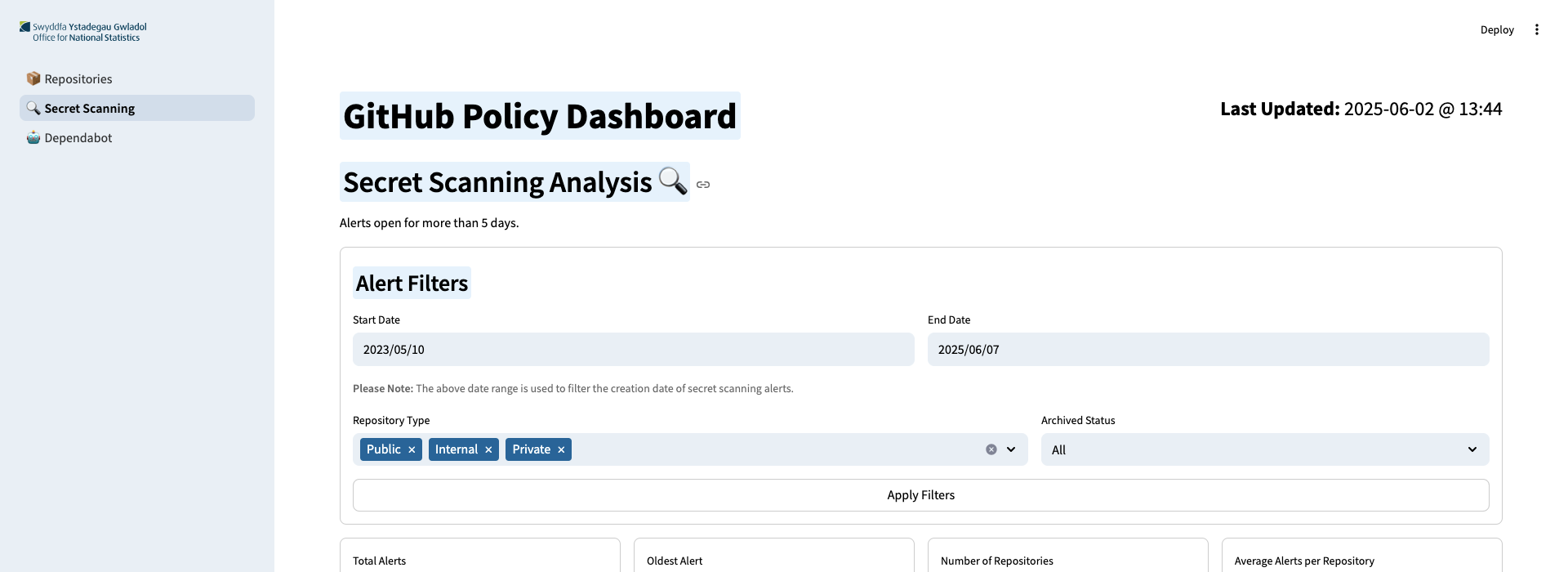Clear all selected repository types
Image resolution: width=1568 pixels, height=572 pixels.
[991, 449]
